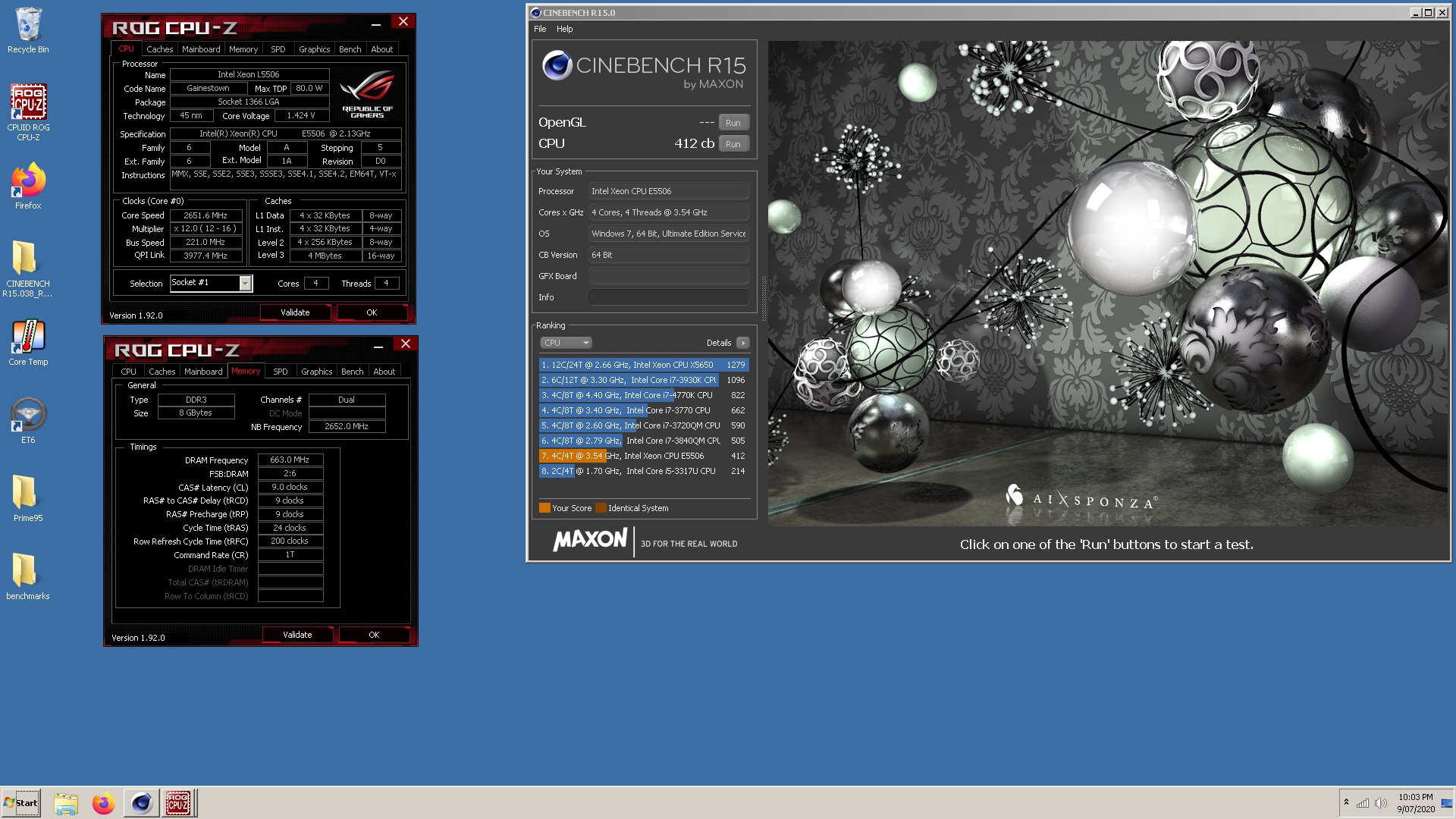Click the Info input field in Cinebench
Screen dimensions: 1456x819
[x=669, y=297]
